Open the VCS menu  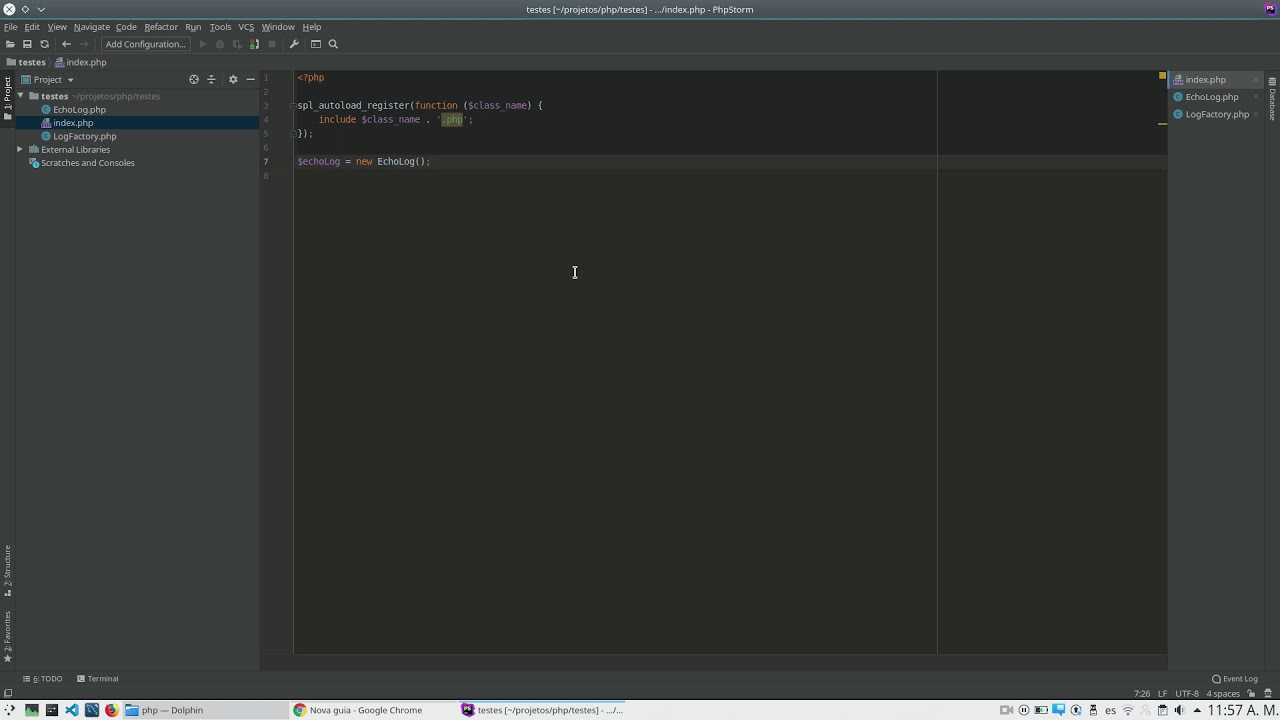246,27
